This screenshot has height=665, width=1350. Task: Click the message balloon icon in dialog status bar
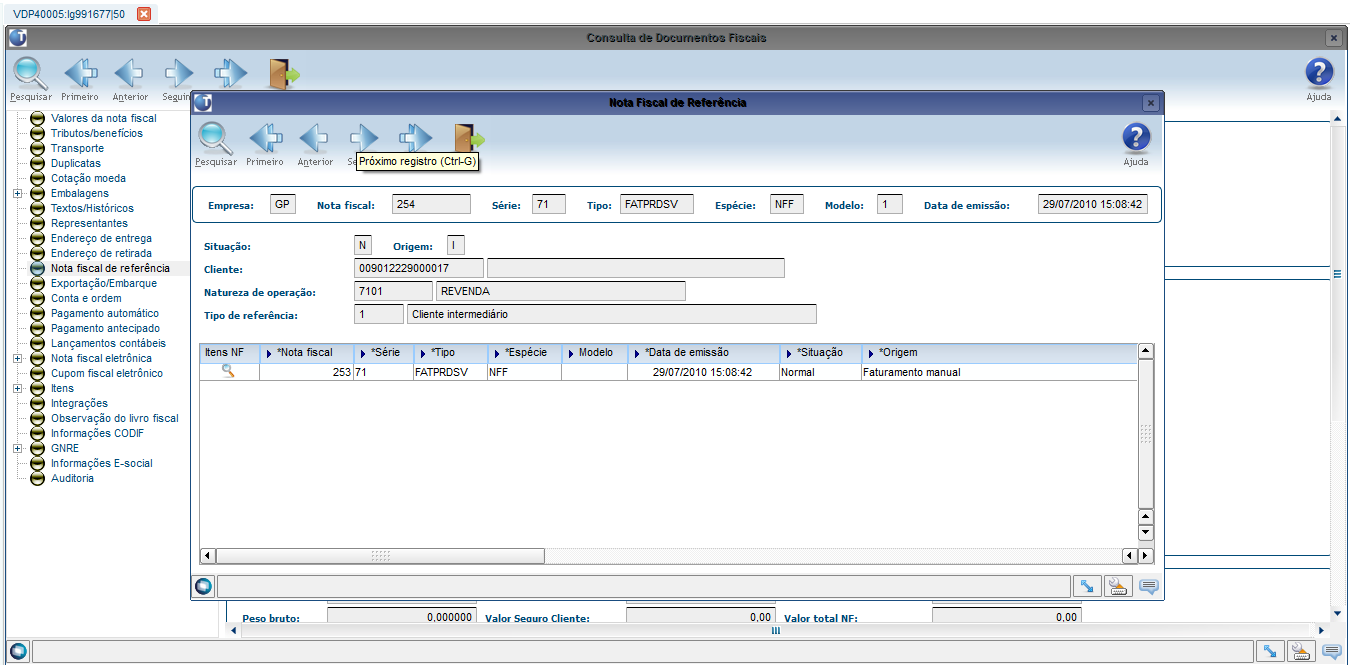(1148, 586)
